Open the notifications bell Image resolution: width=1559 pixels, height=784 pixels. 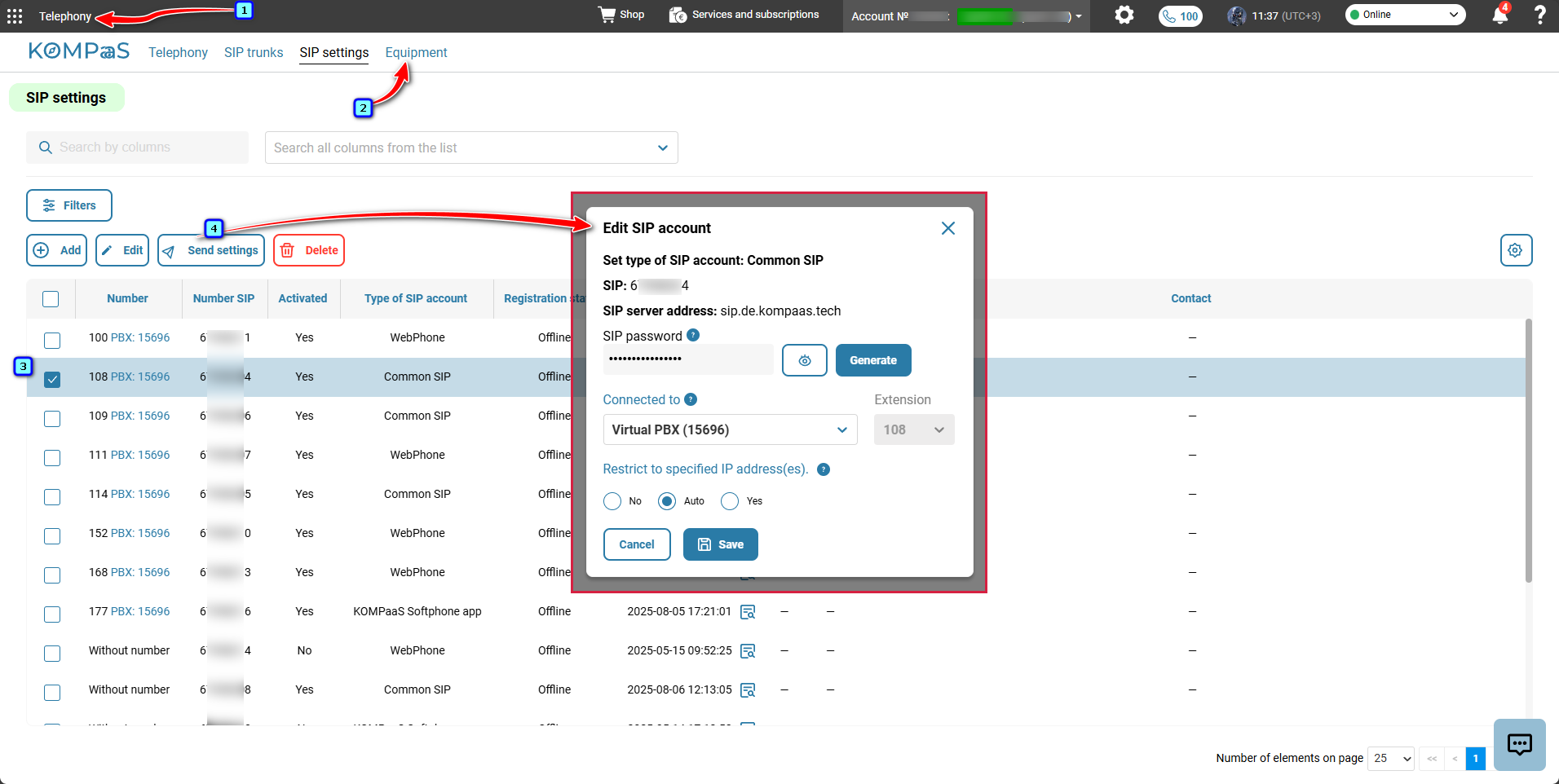(1499, 15)
